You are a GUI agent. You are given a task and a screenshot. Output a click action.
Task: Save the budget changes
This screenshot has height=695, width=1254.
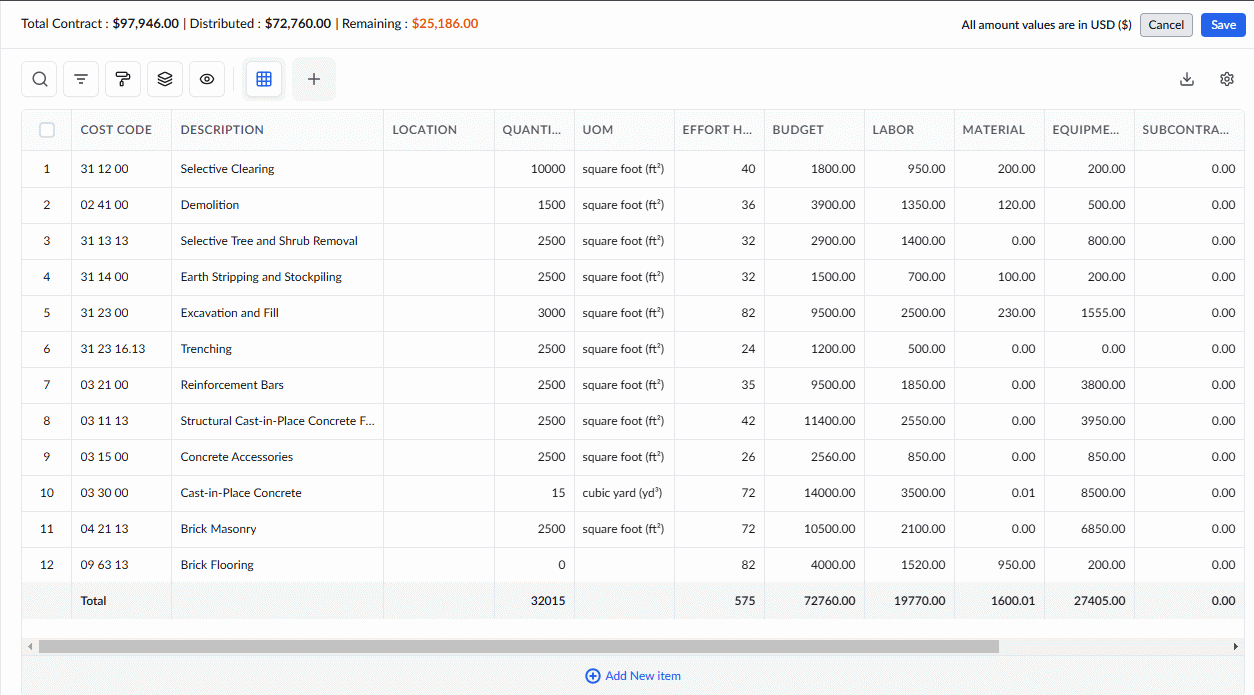pyautogui.click(x=1223, y=25)
